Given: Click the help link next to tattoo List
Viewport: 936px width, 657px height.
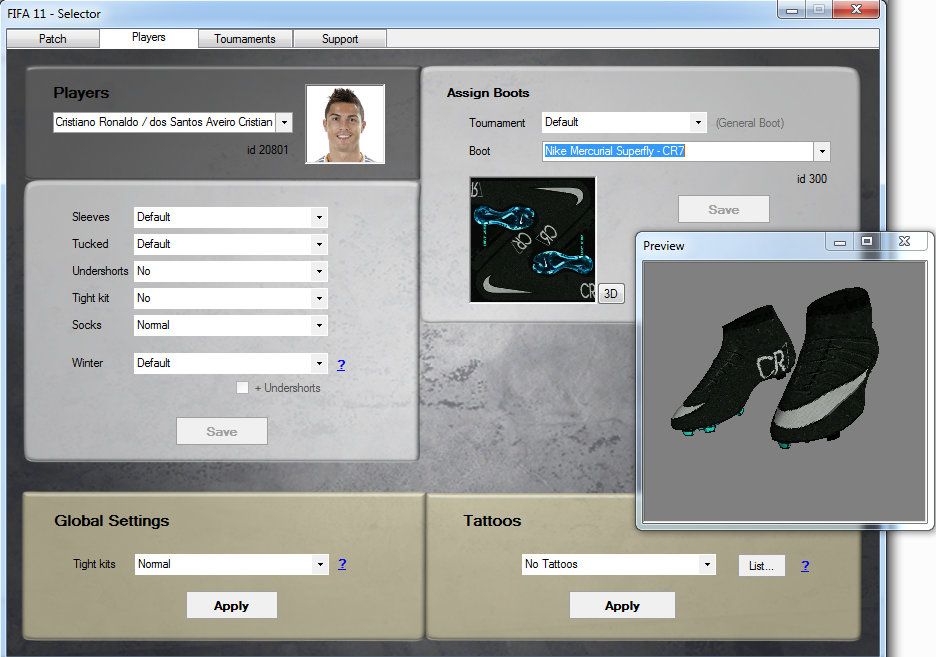Looking at the screenshot, I should point(805,565).
